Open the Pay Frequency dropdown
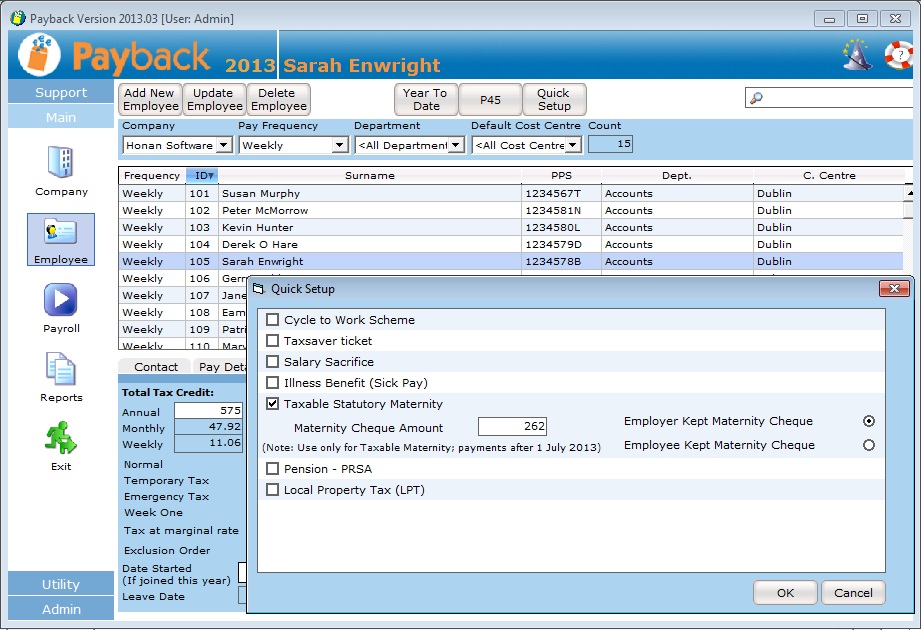This screenshot has height=630, width=921. (339, 145)
